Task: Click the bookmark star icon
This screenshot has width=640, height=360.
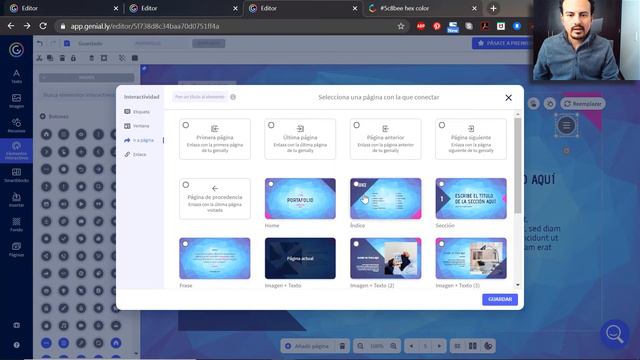Action: (401, 26)
